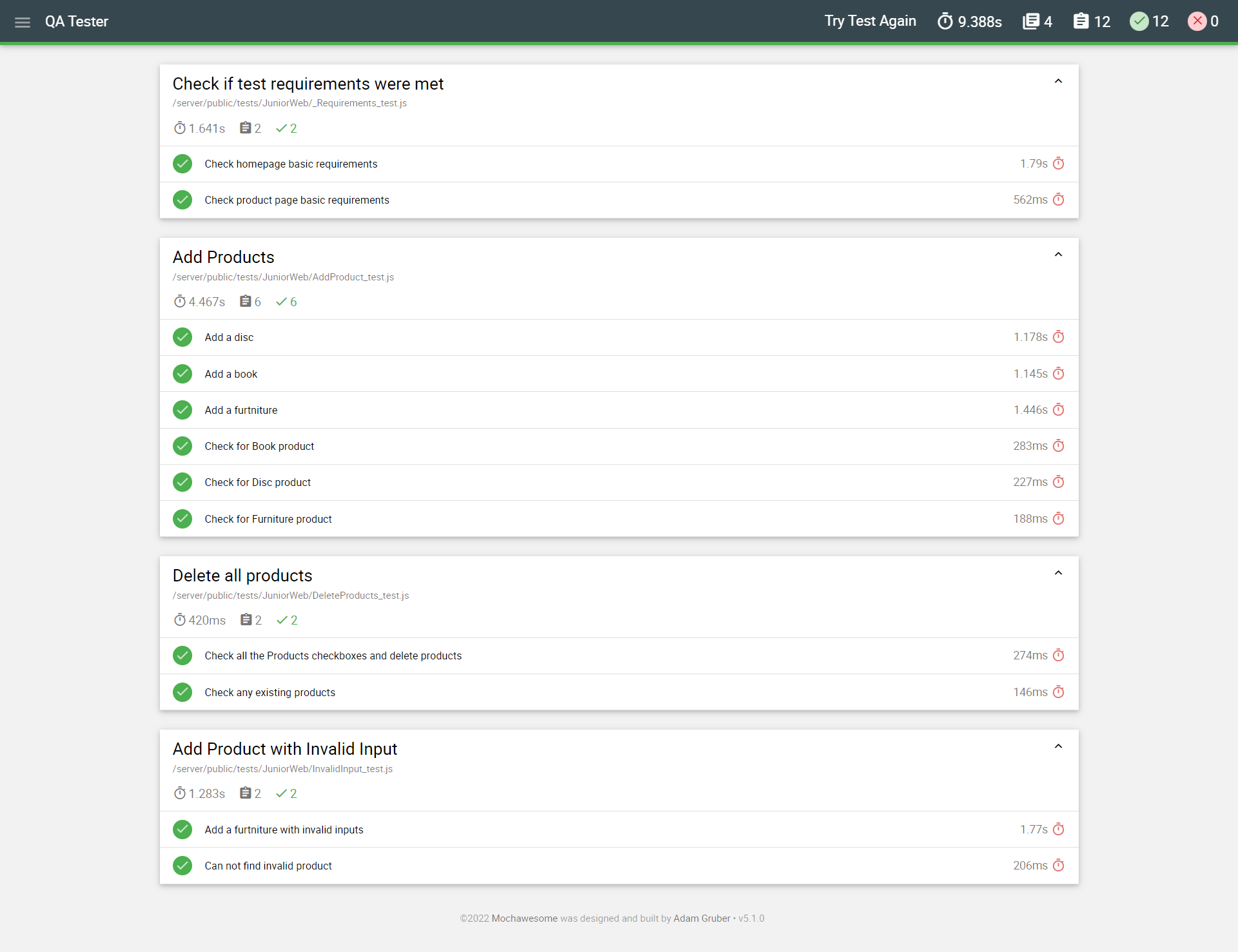
Task: Click the QA Tester title
Action: (77, 21)
